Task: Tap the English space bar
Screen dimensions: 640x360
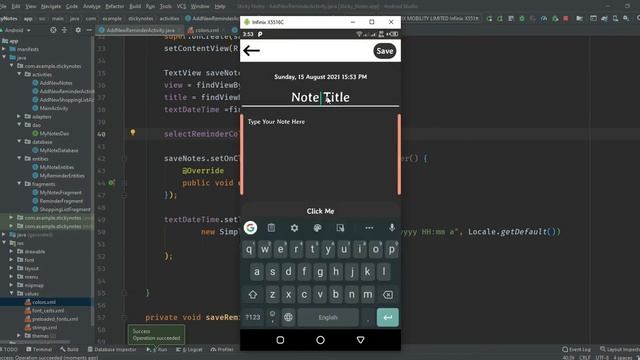Action: click(x=328, y=317)
